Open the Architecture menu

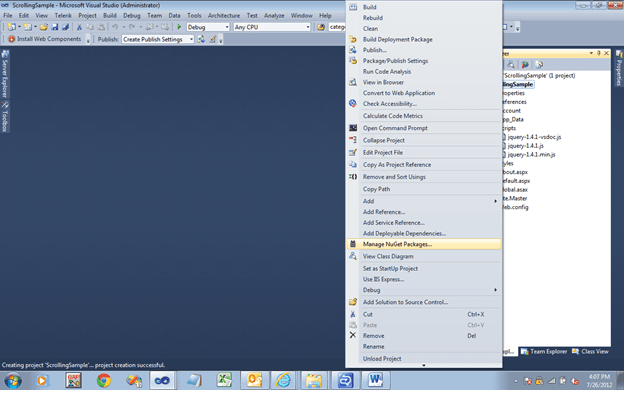pyautogui.click(x=224, y=16)
